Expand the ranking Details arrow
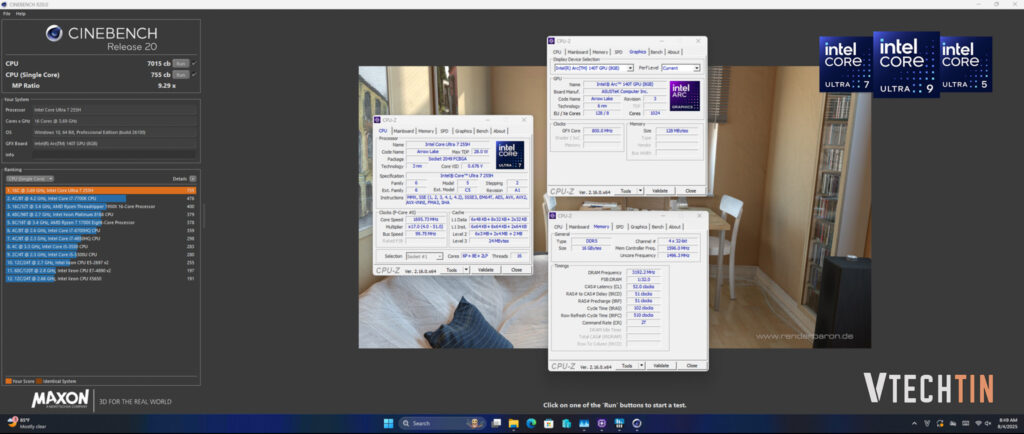Screen dimensions: 1024x434 click(193, 178)
